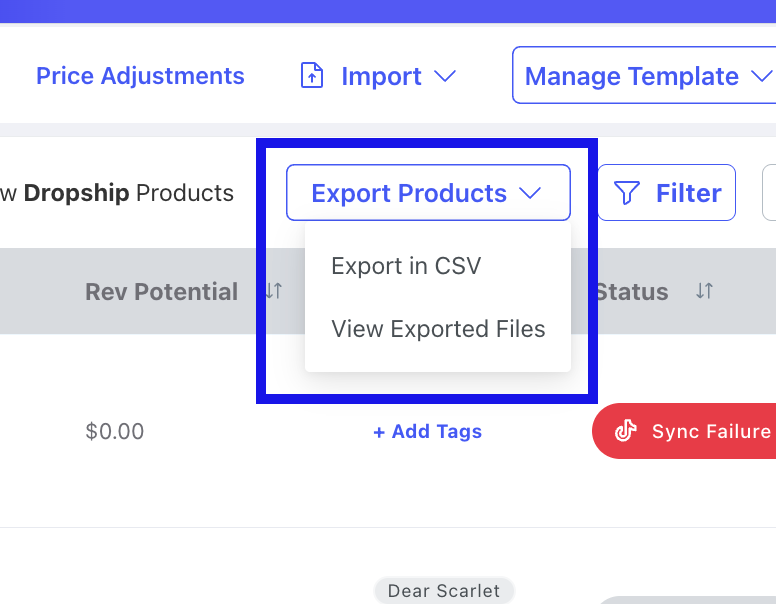Click the + Add Tags link

(427, 432)
